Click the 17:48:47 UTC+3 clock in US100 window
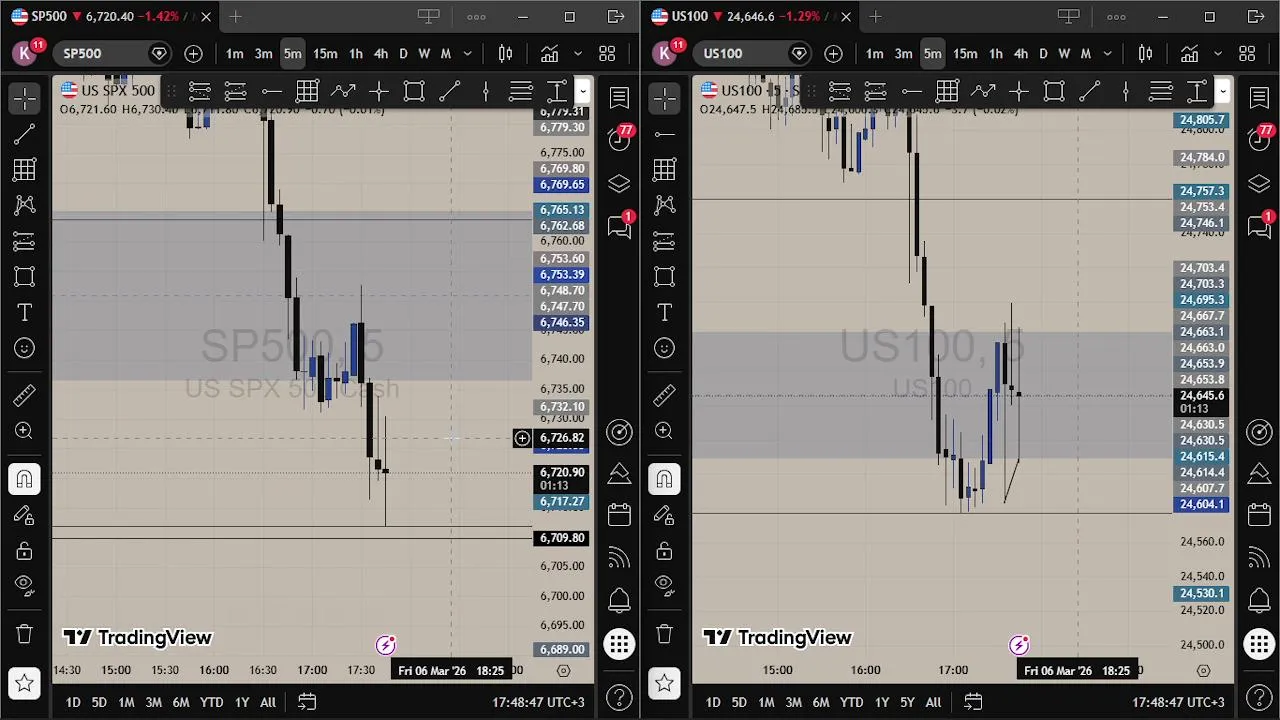 pyautogui.click(x=1178, y=702)
